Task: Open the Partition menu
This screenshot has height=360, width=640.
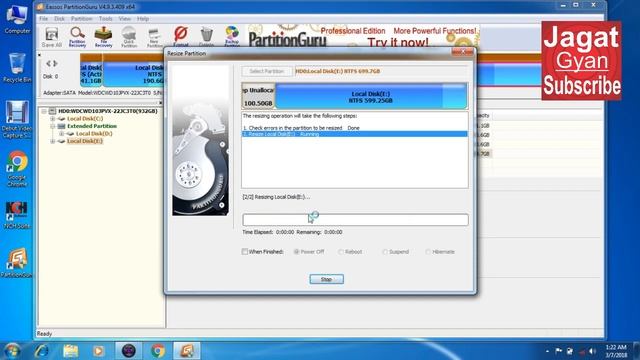Action: tap(81, 19)
